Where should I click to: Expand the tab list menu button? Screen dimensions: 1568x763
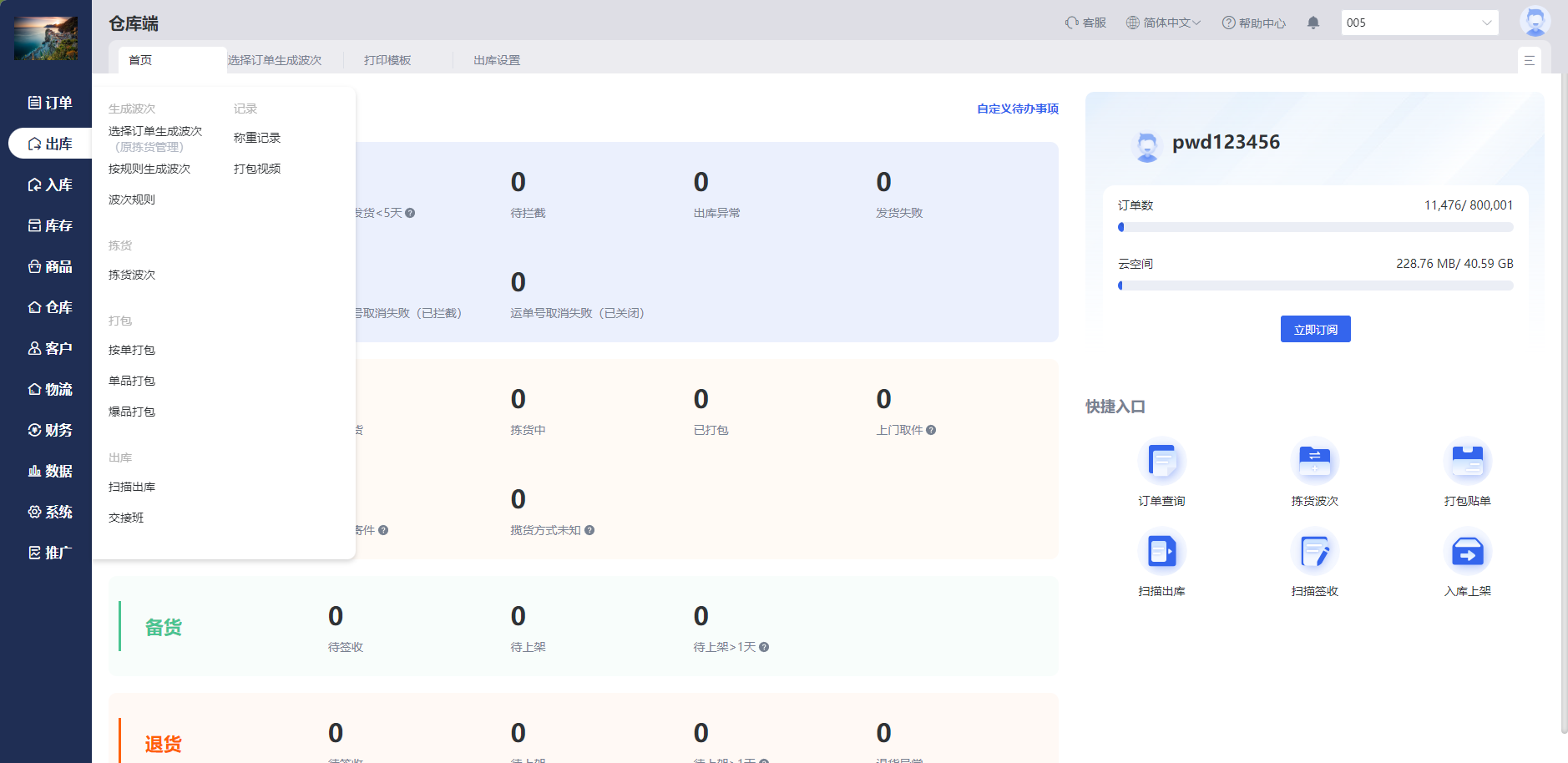(x=1529, y=60)
